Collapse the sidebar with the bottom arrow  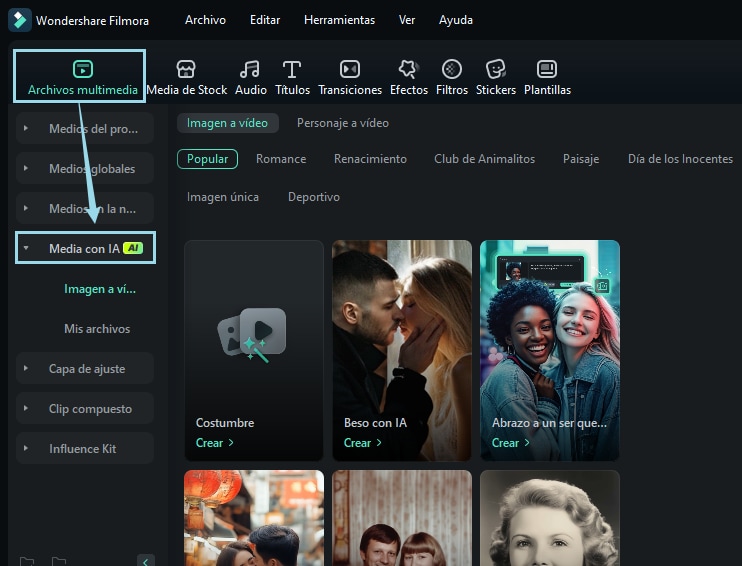[146, 561]
